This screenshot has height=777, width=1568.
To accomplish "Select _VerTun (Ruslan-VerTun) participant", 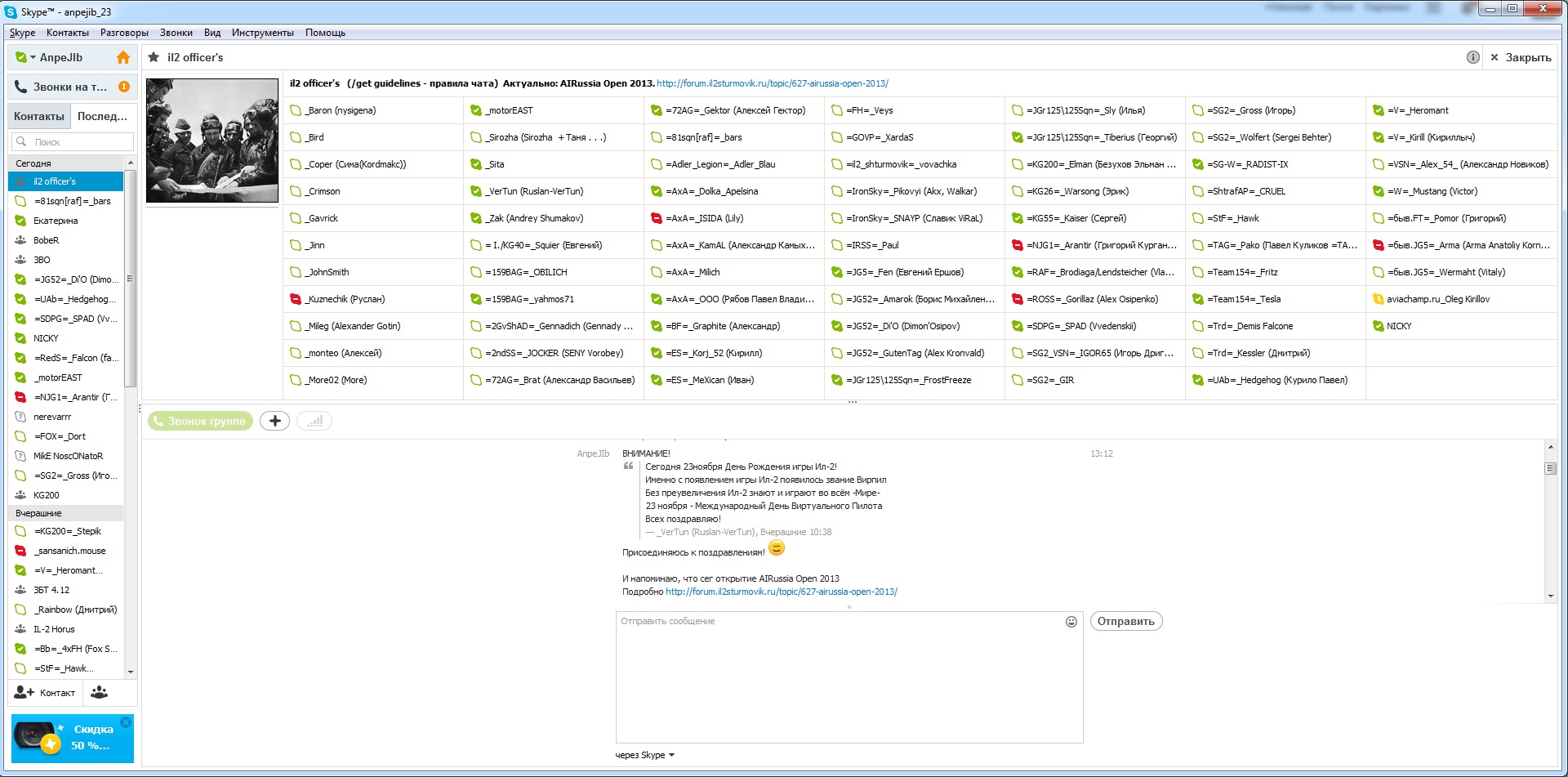I will [554, 191].
